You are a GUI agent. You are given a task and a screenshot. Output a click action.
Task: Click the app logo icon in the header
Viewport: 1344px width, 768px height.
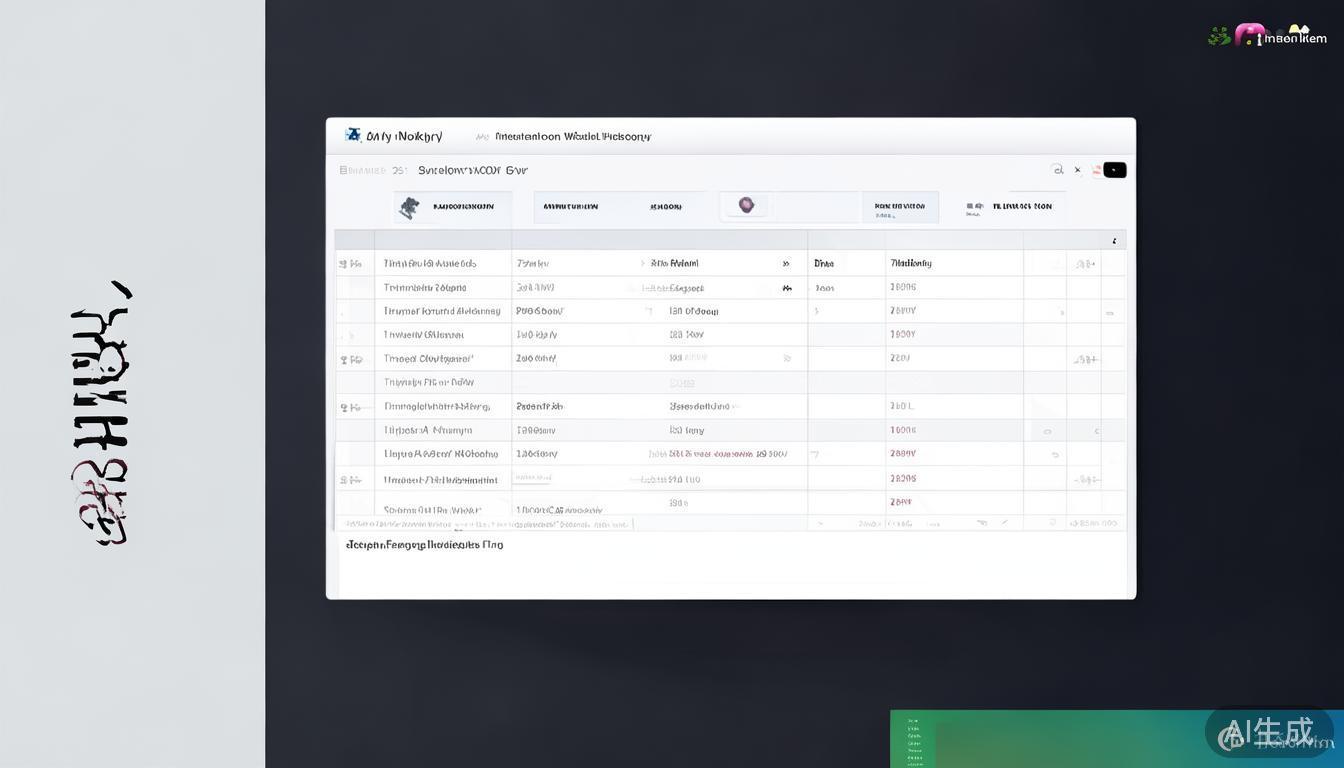tap(352, 135)
